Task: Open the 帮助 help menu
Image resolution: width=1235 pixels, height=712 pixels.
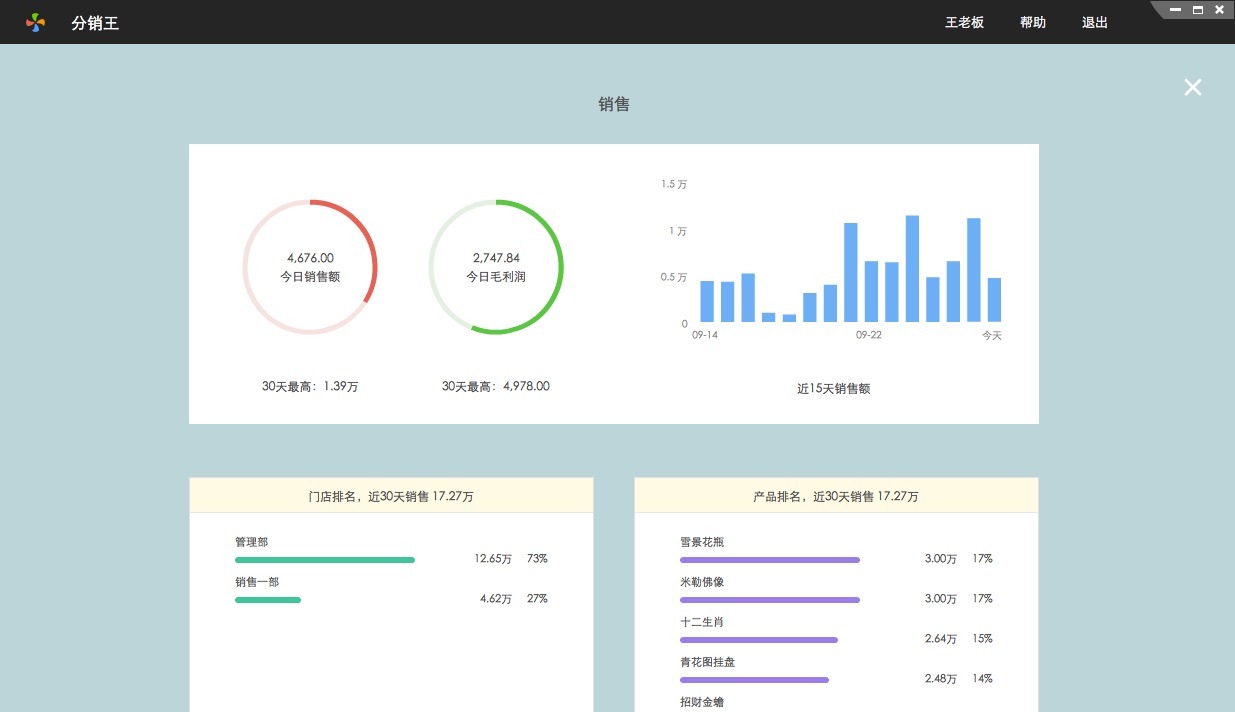Action: tap(1033, 22)
